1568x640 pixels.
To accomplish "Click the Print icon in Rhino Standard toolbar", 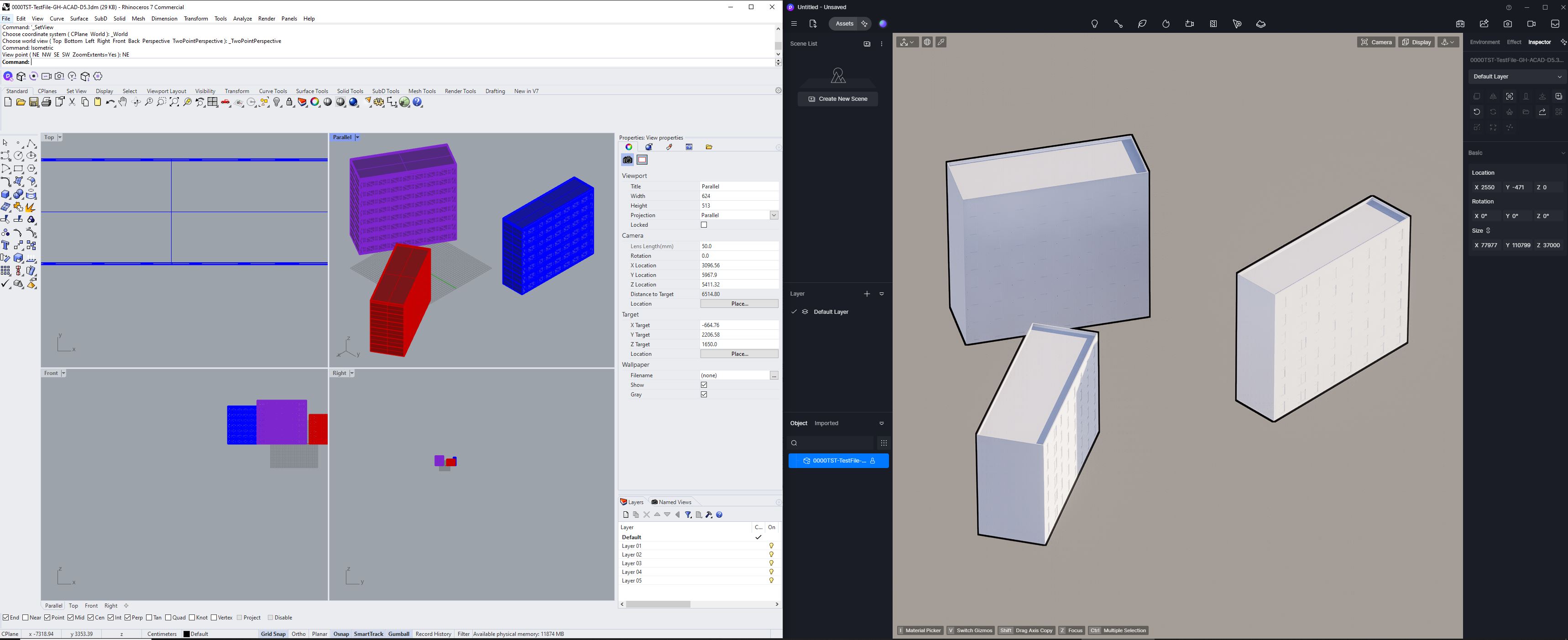I will (46, 102).
